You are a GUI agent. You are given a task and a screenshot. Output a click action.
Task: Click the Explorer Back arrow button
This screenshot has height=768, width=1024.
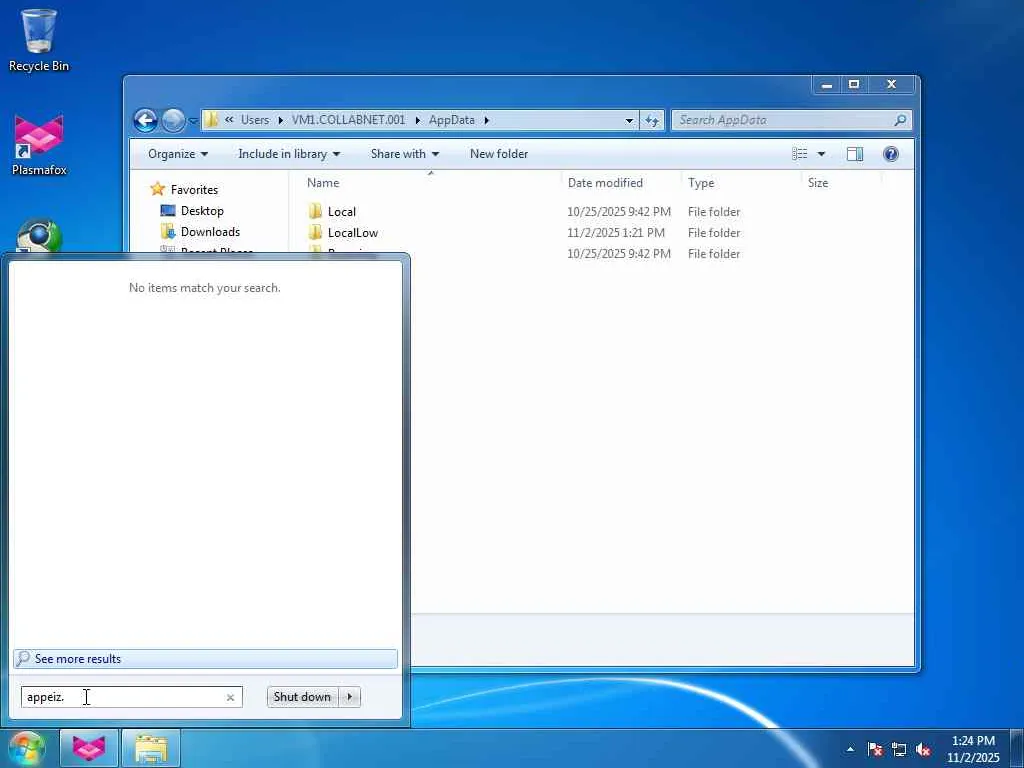point(145,120)
